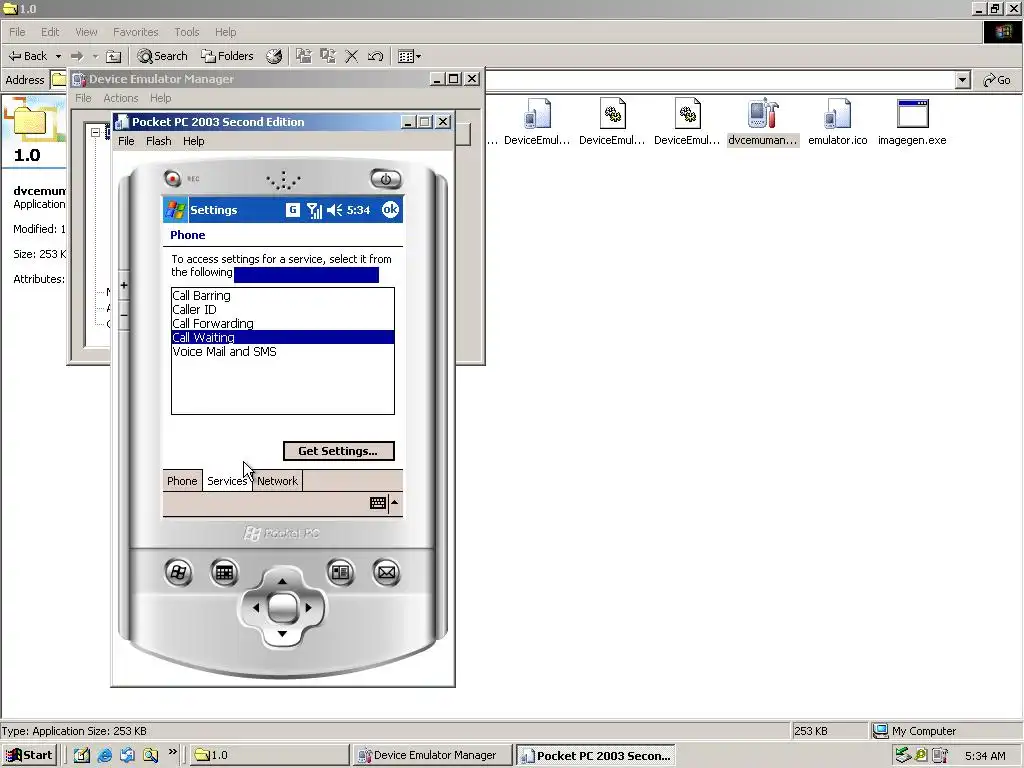Open the Back history dropdown arrow
Image resolution: width=1024 pixels, height=768 pixels.
click(58, 56)
